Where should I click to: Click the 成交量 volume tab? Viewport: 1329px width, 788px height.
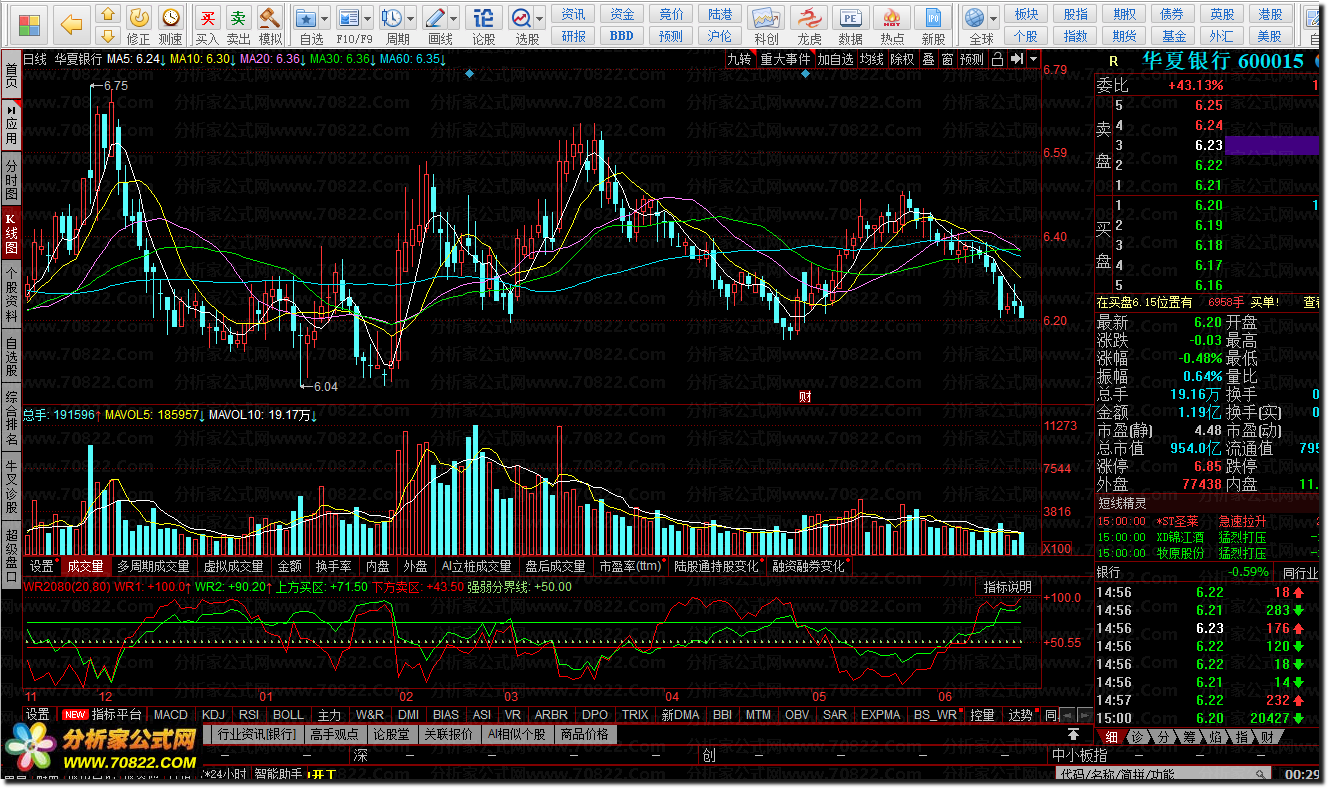tap(86, 566)
